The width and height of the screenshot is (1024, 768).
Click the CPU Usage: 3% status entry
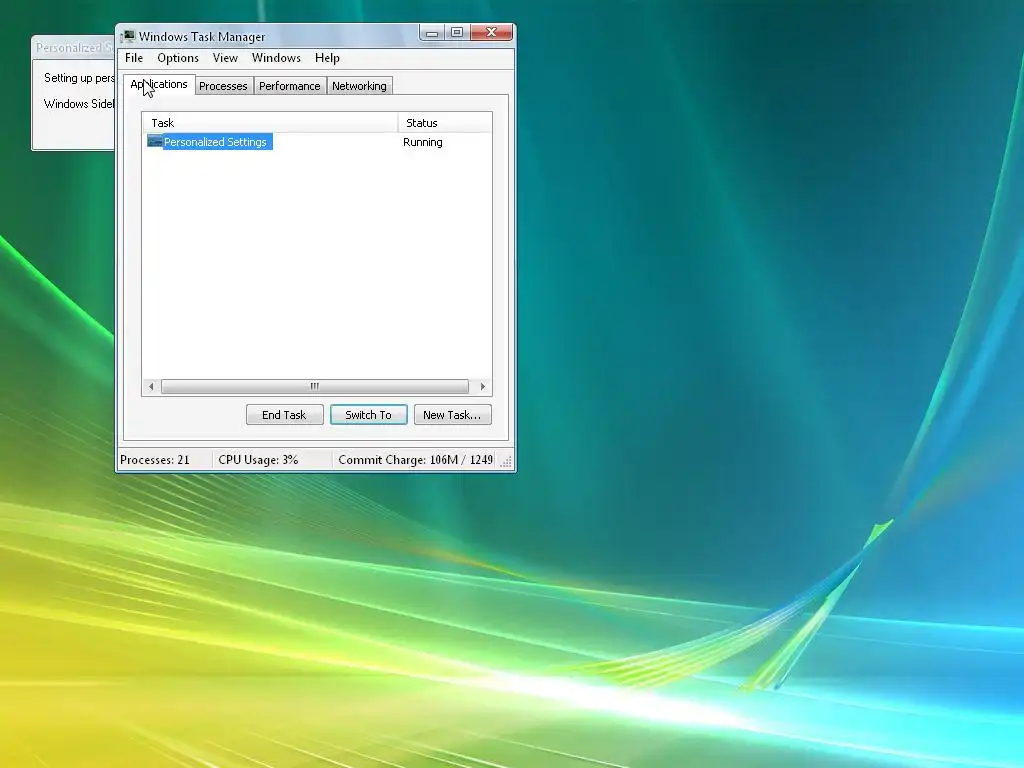258,460
